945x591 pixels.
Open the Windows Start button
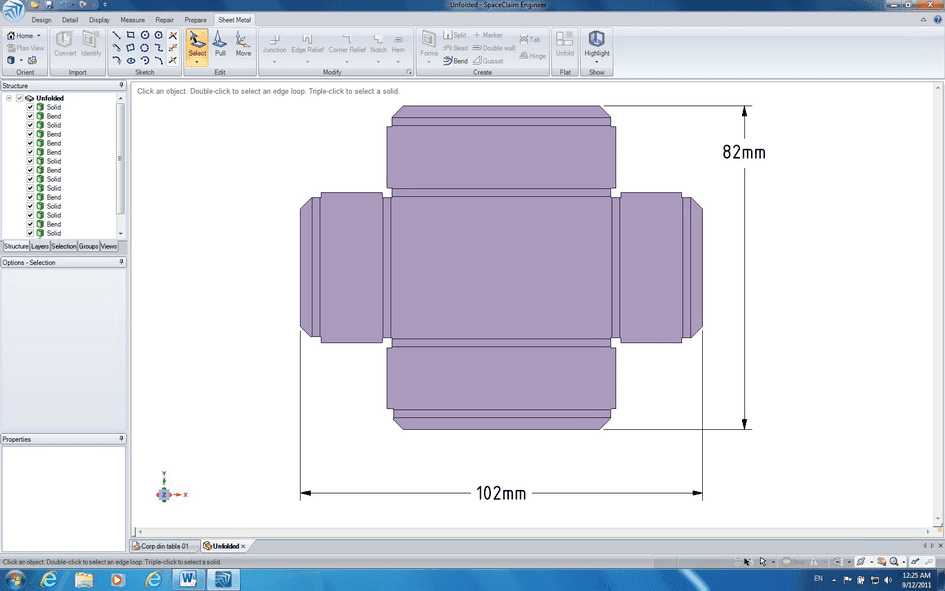tap(14, 580)
